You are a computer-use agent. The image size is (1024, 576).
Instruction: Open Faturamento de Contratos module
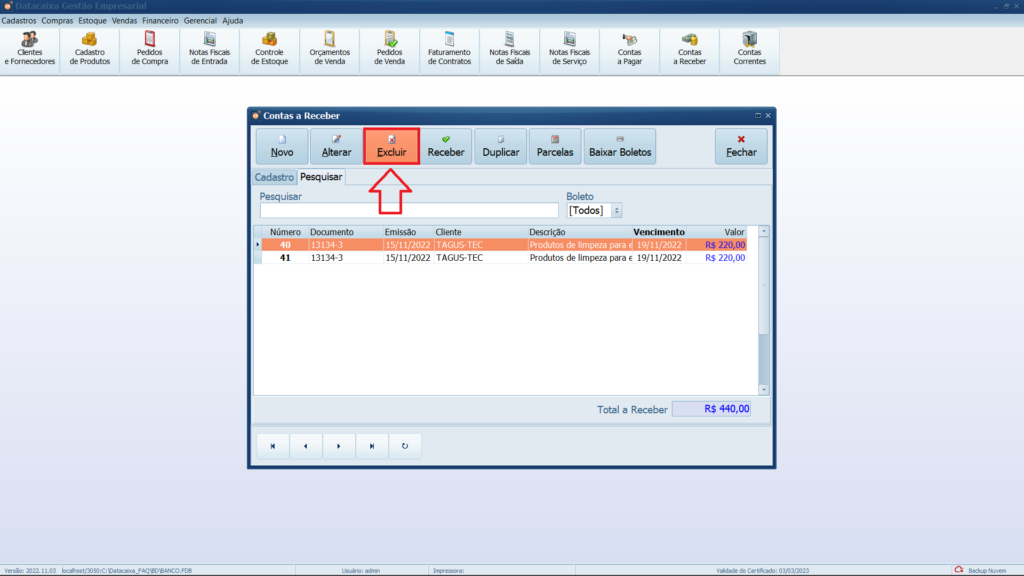click(449, 49)
